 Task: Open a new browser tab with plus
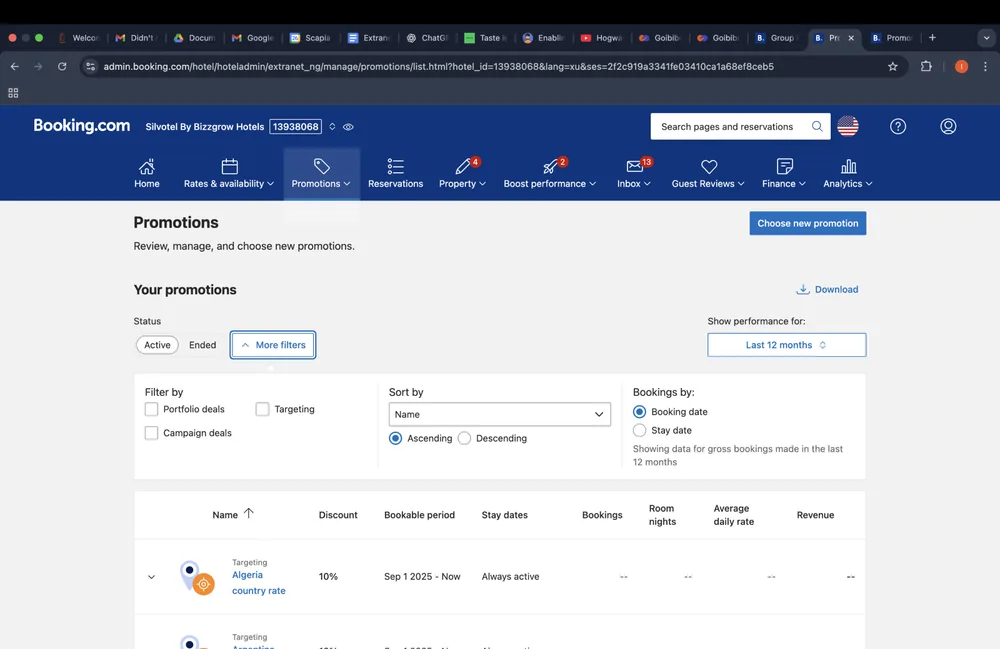(x=932, y=38)
